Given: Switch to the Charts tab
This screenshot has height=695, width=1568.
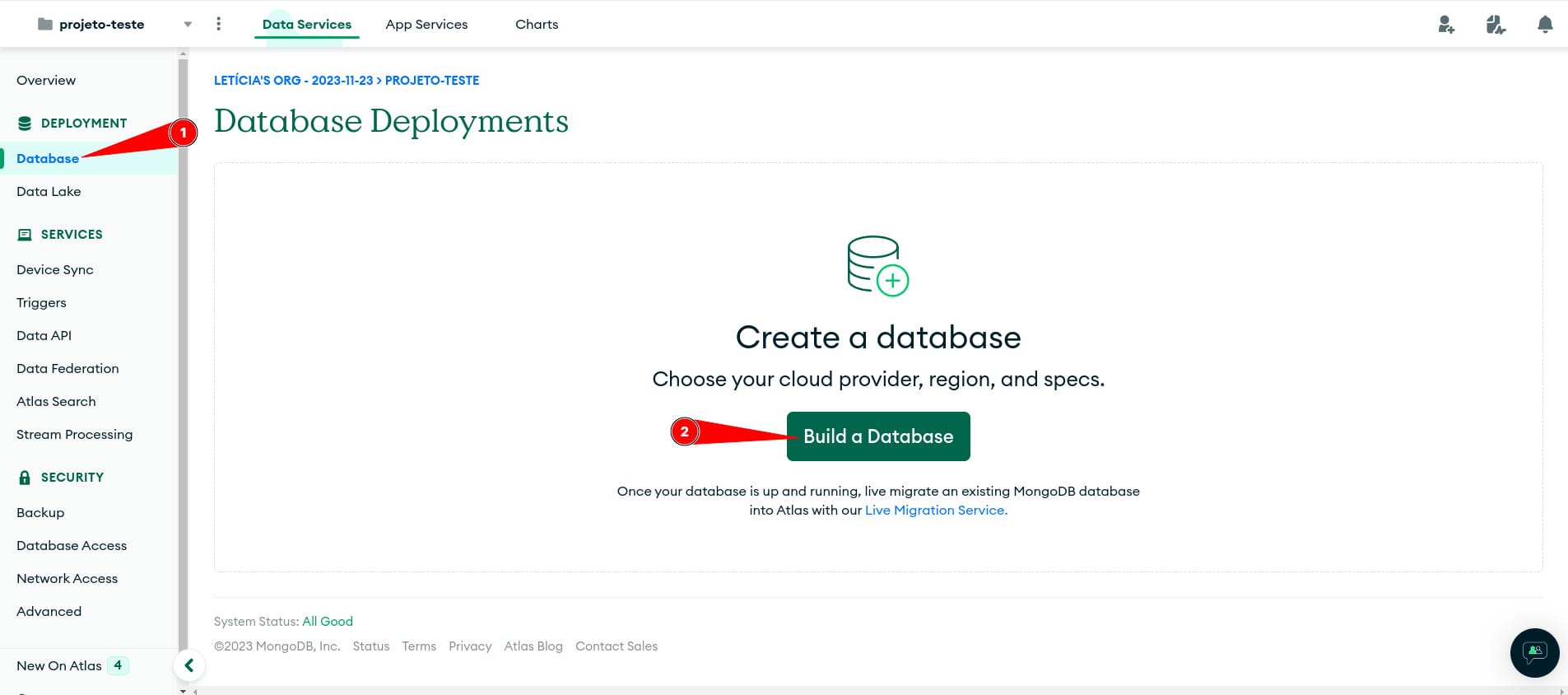Looking at the screenshot, I should (537, 25).
